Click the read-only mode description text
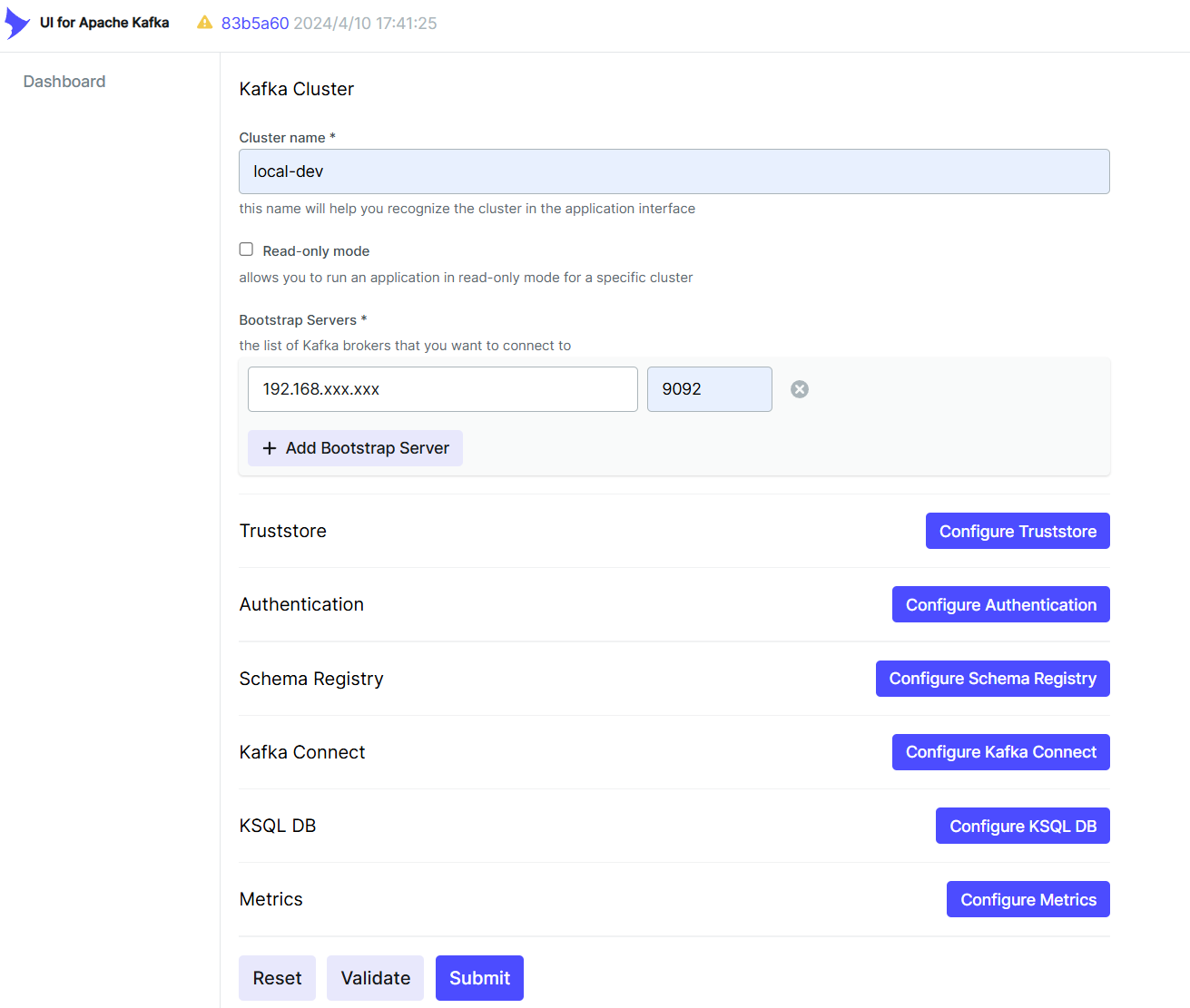This screenshot has width=1190, height=1008. pos(466,278)
